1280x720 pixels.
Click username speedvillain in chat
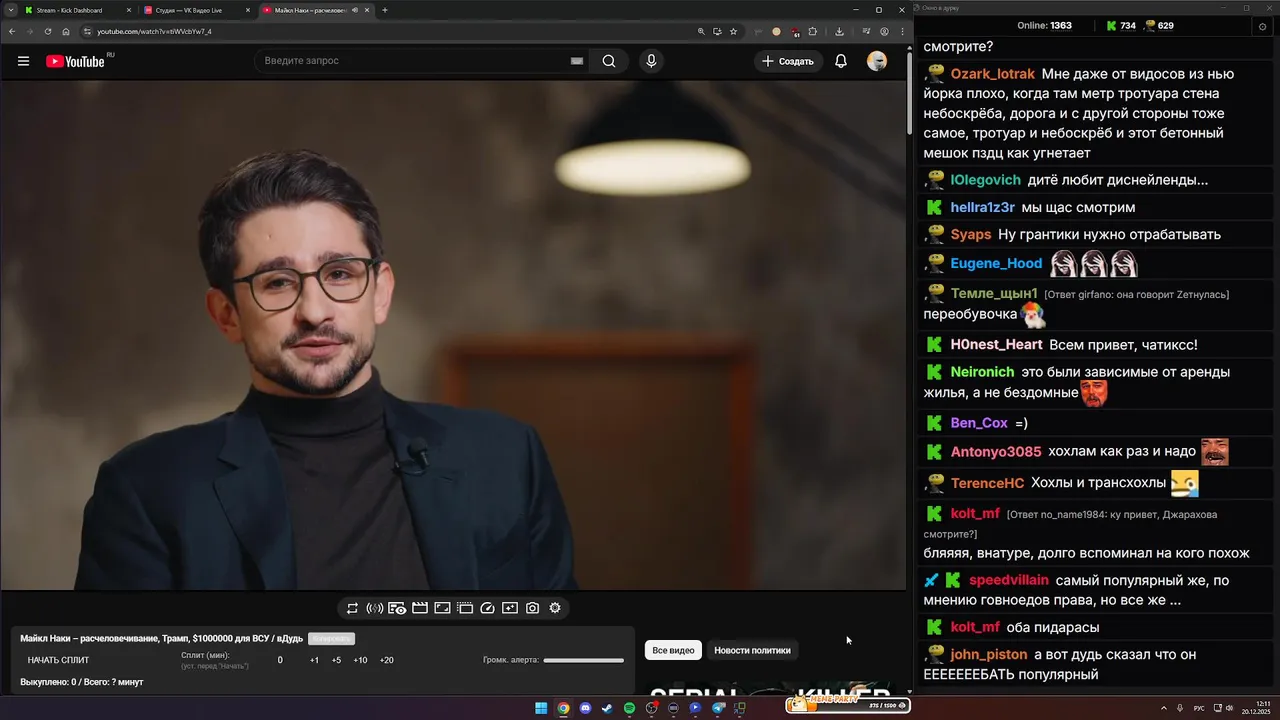click(1009, 580)
